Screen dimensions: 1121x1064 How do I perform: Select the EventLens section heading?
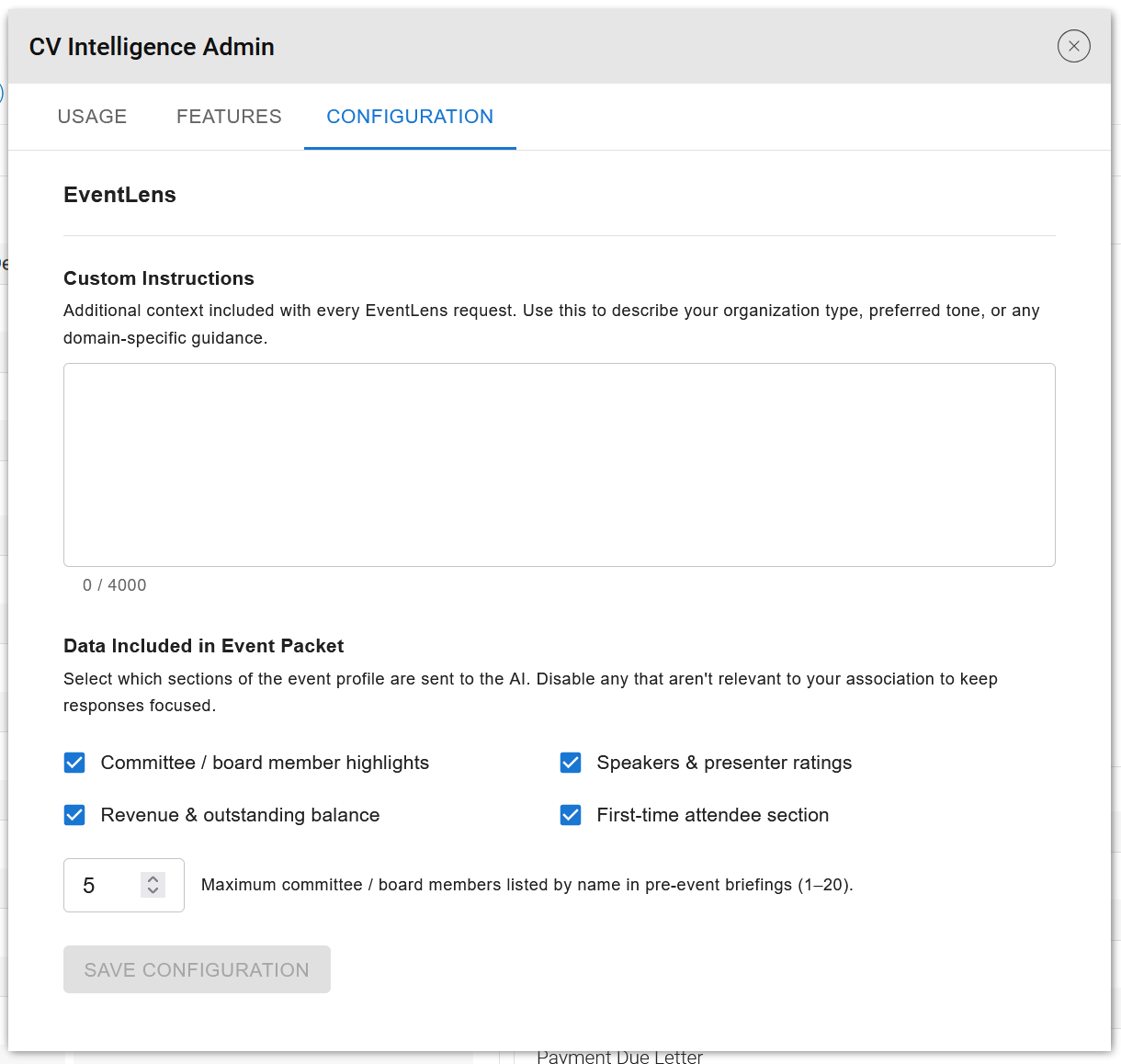click(119, 195)
